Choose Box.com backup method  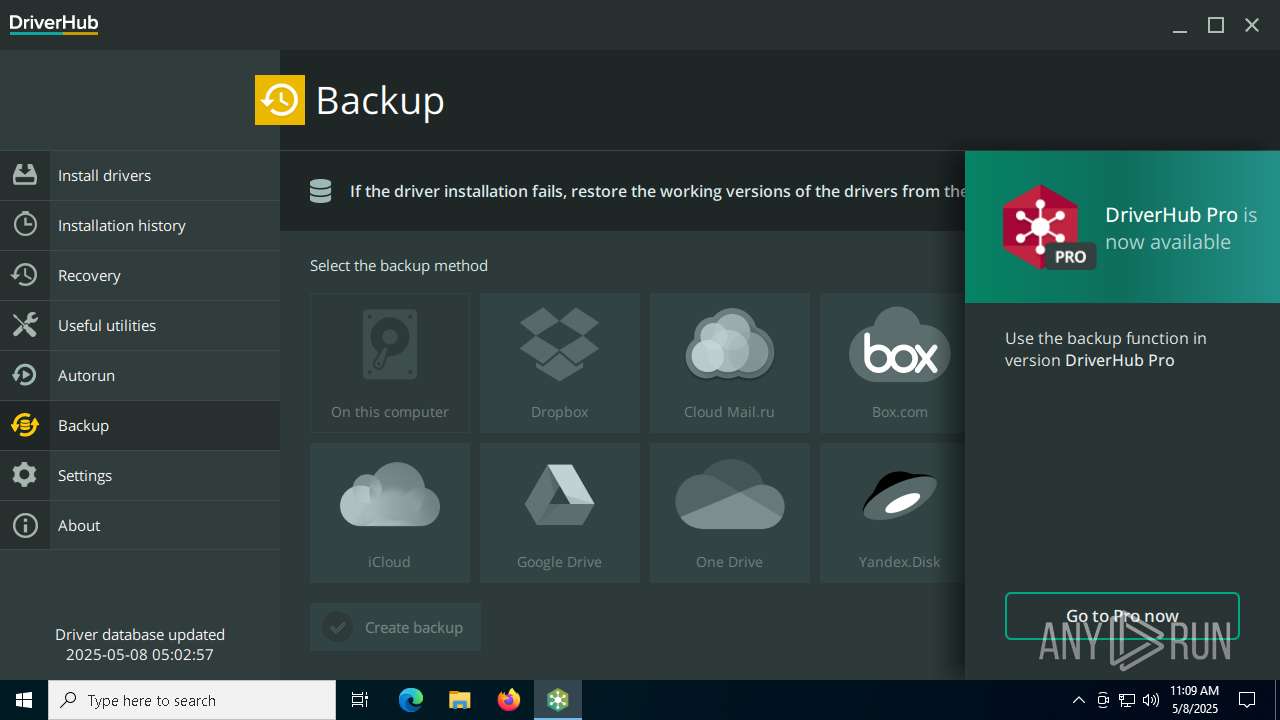pyautogui.click(x=893, y=363)
